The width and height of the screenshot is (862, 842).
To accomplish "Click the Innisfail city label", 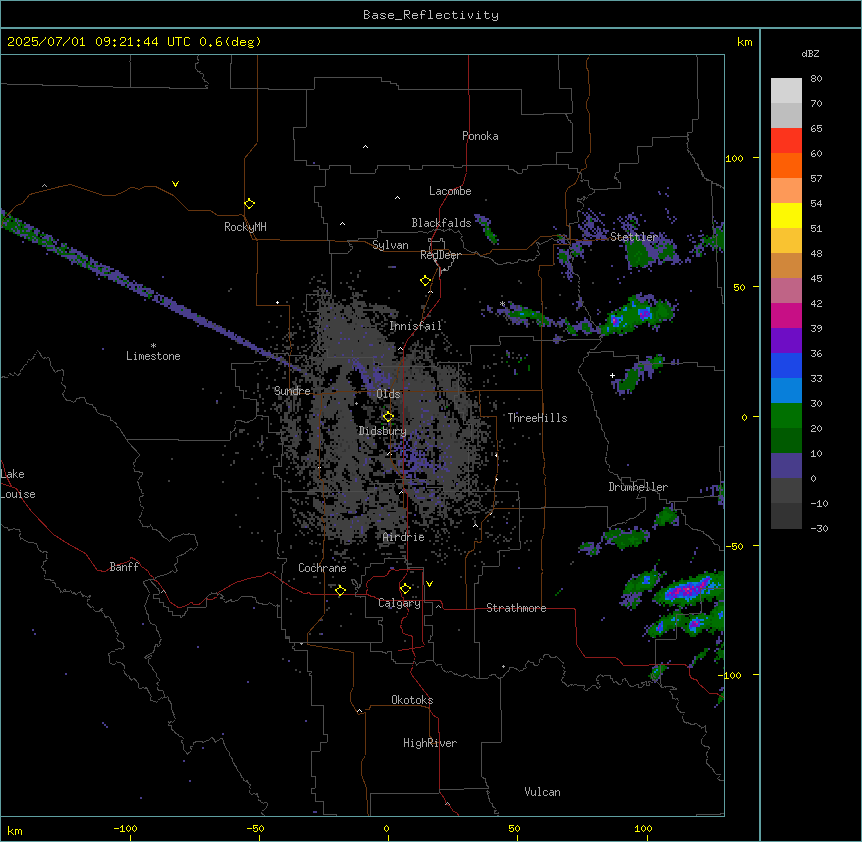I will pos(416,326).
